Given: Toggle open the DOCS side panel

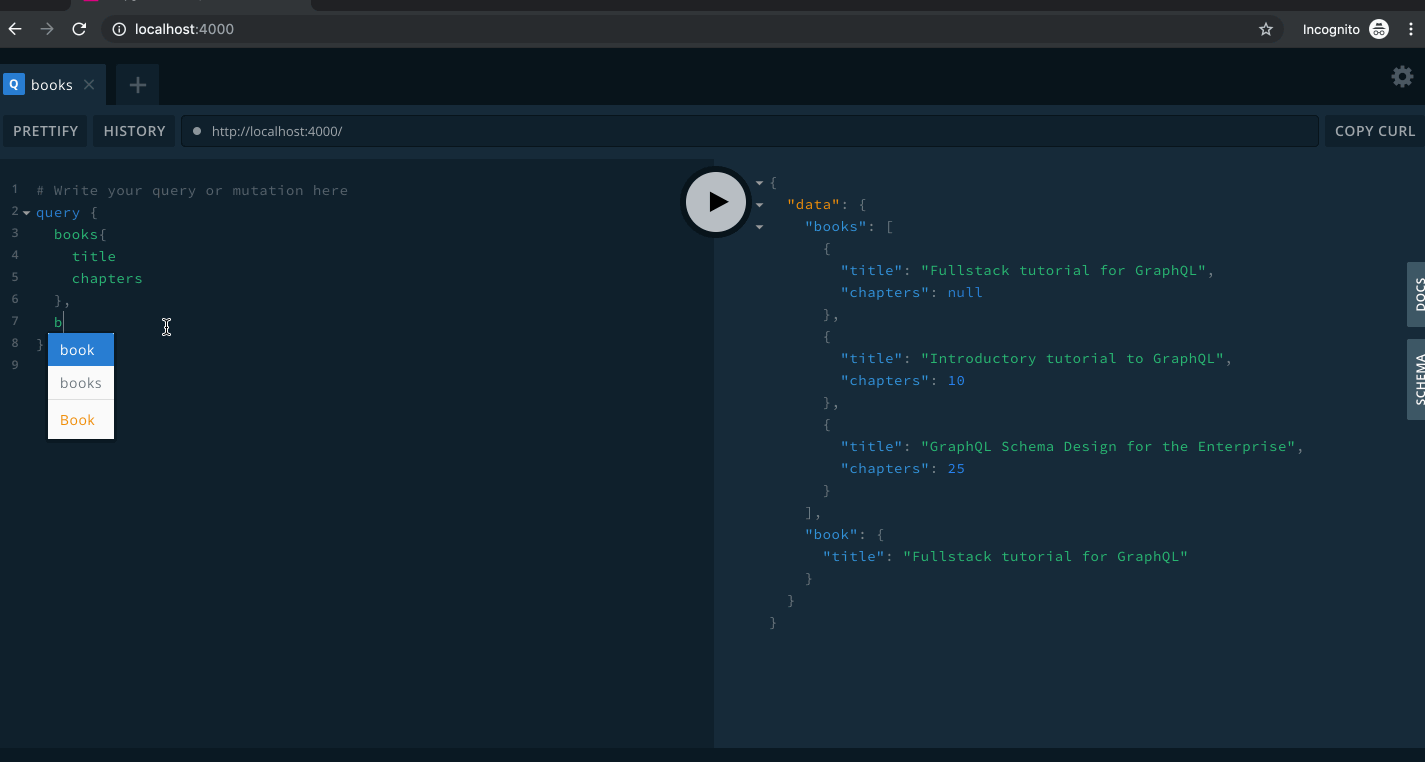Looking at the screenshot, I should pos(1417,294).
